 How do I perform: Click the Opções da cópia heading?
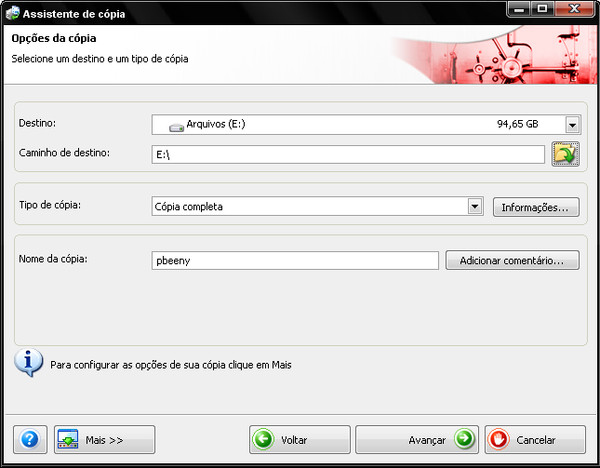pyautogui.click(x=54, y=38)
